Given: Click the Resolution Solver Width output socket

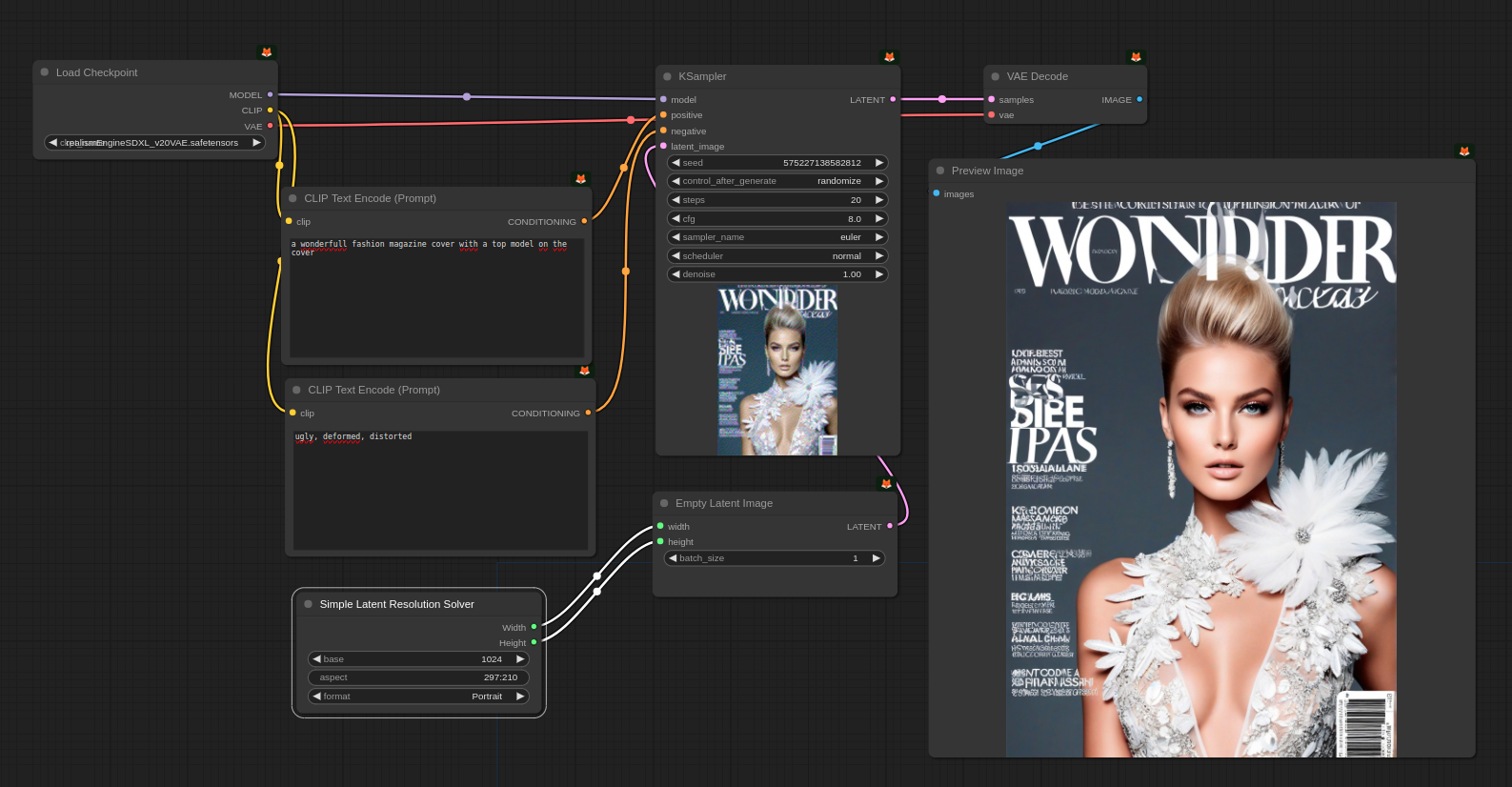Looking at the screenshot, I should coord(534,627).
